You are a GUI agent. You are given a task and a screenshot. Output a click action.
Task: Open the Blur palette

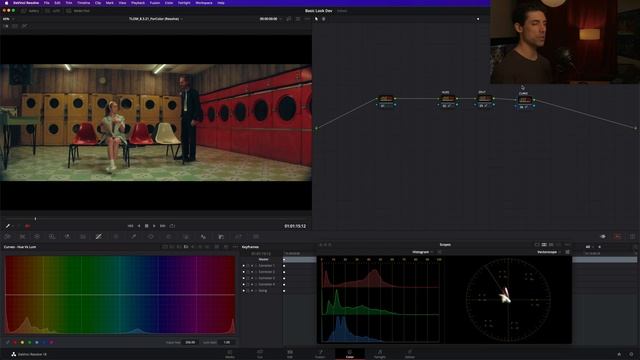[x=203, y=236]
